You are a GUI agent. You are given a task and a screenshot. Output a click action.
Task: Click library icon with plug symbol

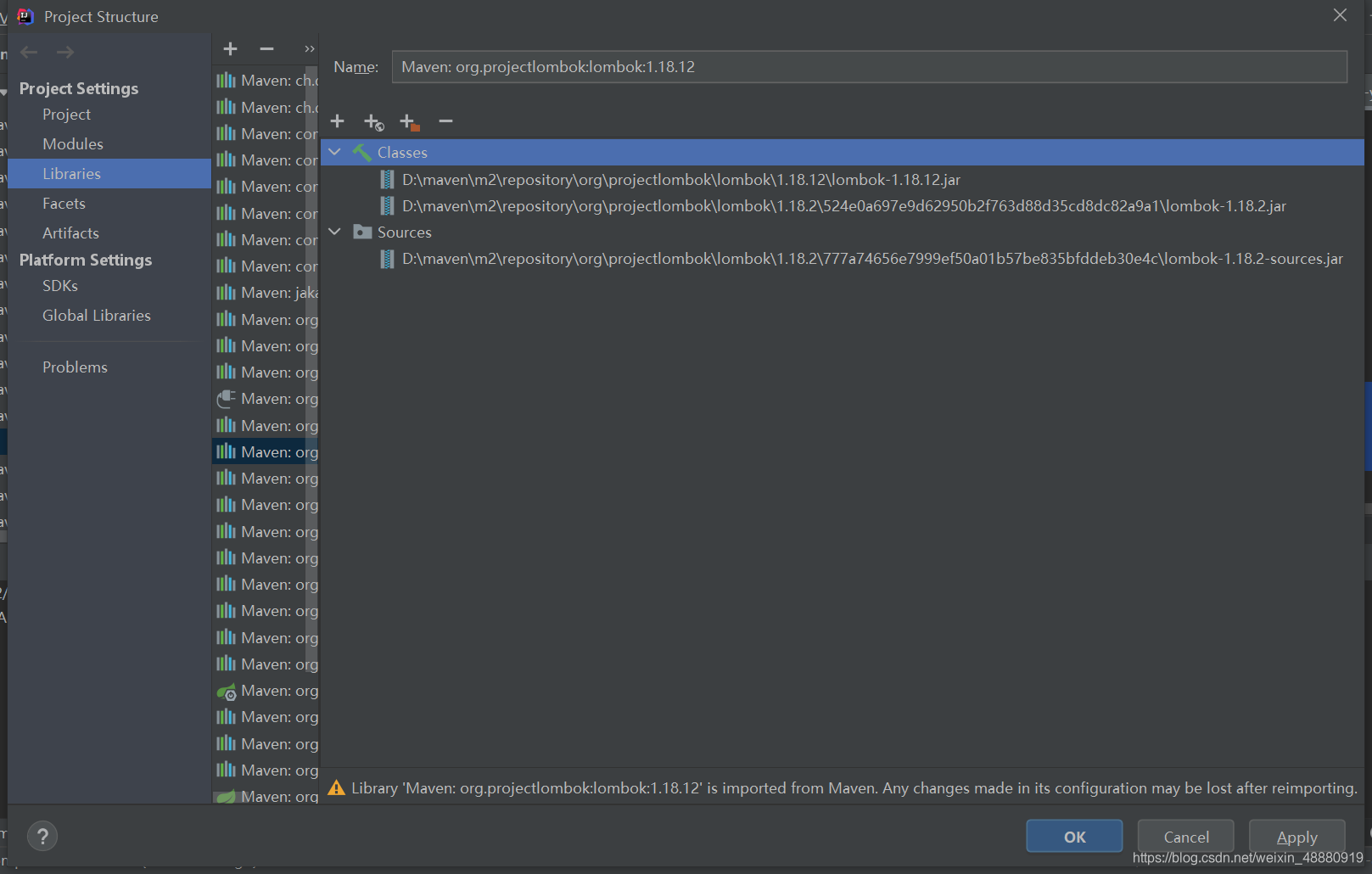click(226, 399)
